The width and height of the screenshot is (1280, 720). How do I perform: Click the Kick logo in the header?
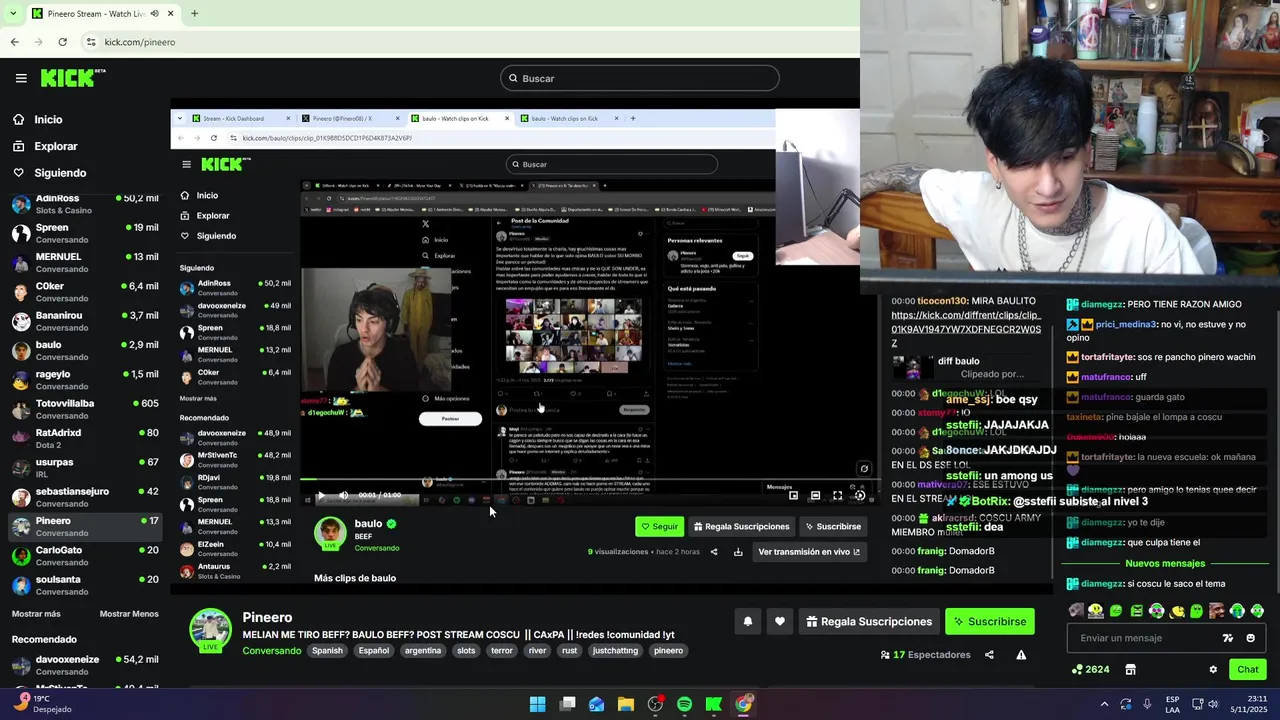click(73, 78)
